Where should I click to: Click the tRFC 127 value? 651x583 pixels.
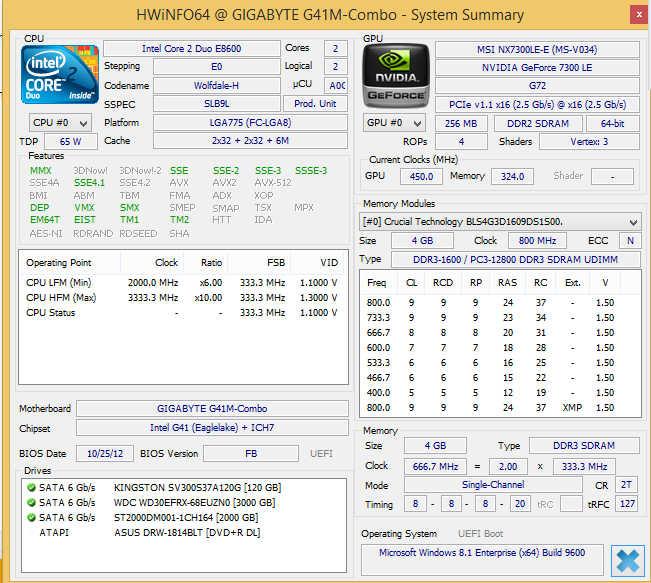point(627,504)
